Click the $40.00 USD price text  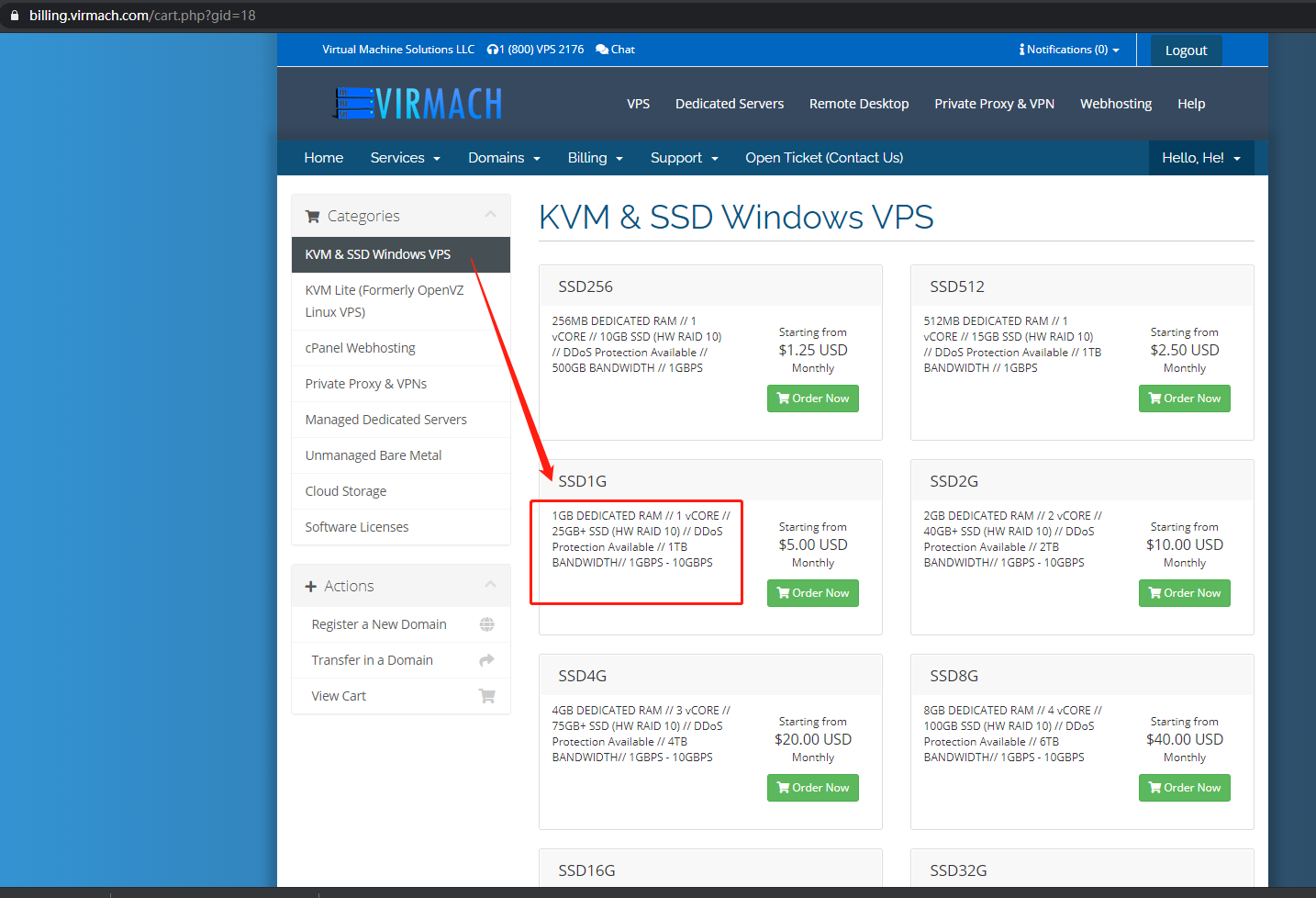[1185, 739]
